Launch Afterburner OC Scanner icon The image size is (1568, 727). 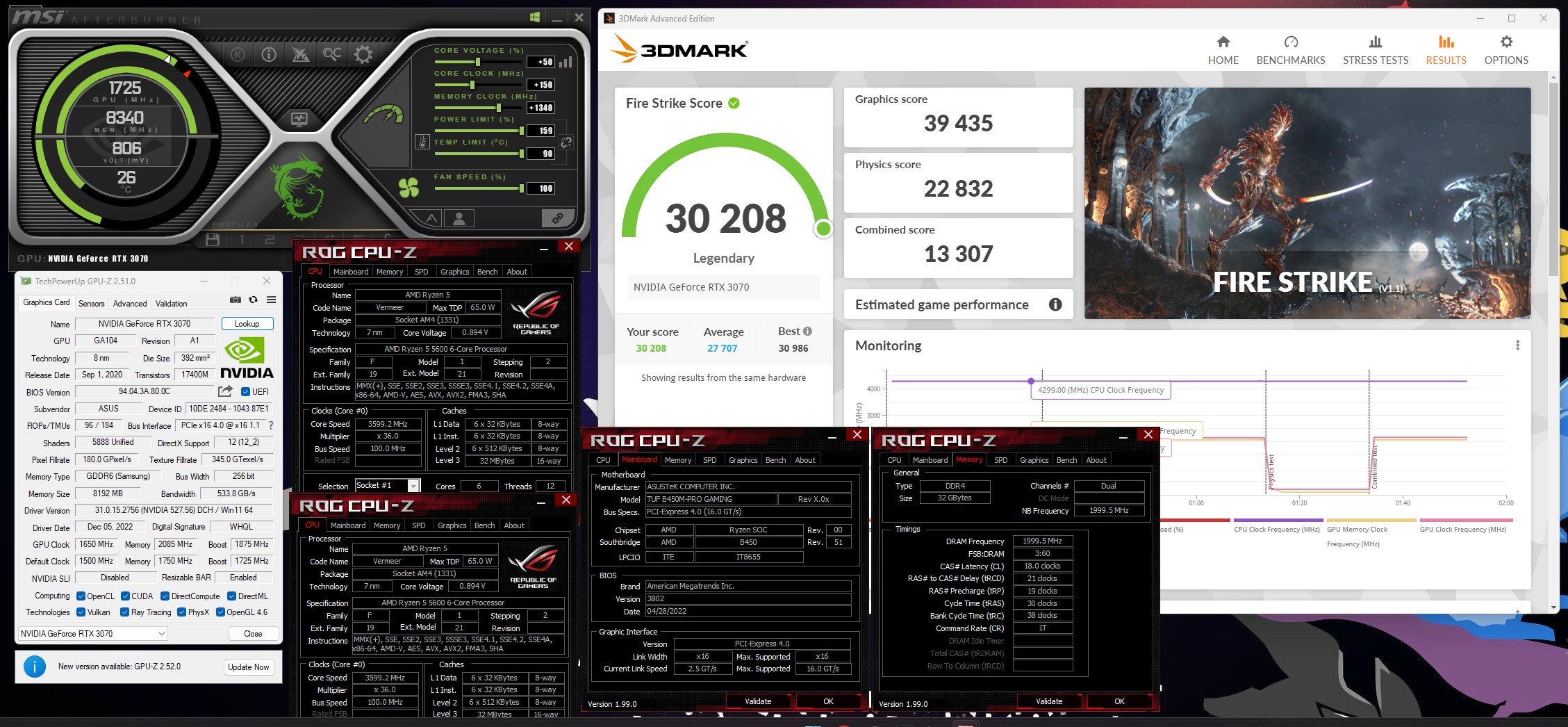coord(331,54)
